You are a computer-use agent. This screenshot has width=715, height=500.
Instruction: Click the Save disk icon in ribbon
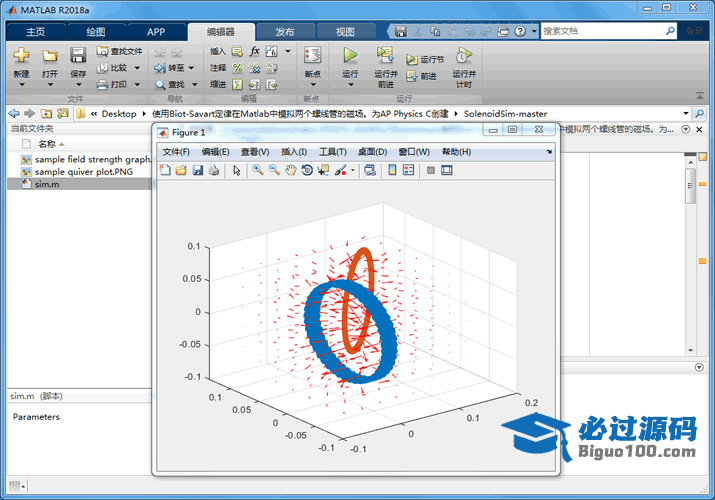(x=78, y=55)
